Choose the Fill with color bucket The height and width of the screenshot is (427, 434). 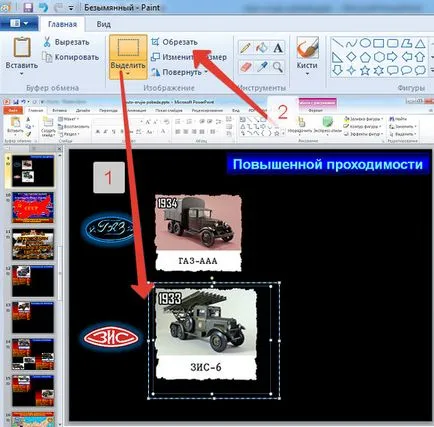click(x=262, y=48)
